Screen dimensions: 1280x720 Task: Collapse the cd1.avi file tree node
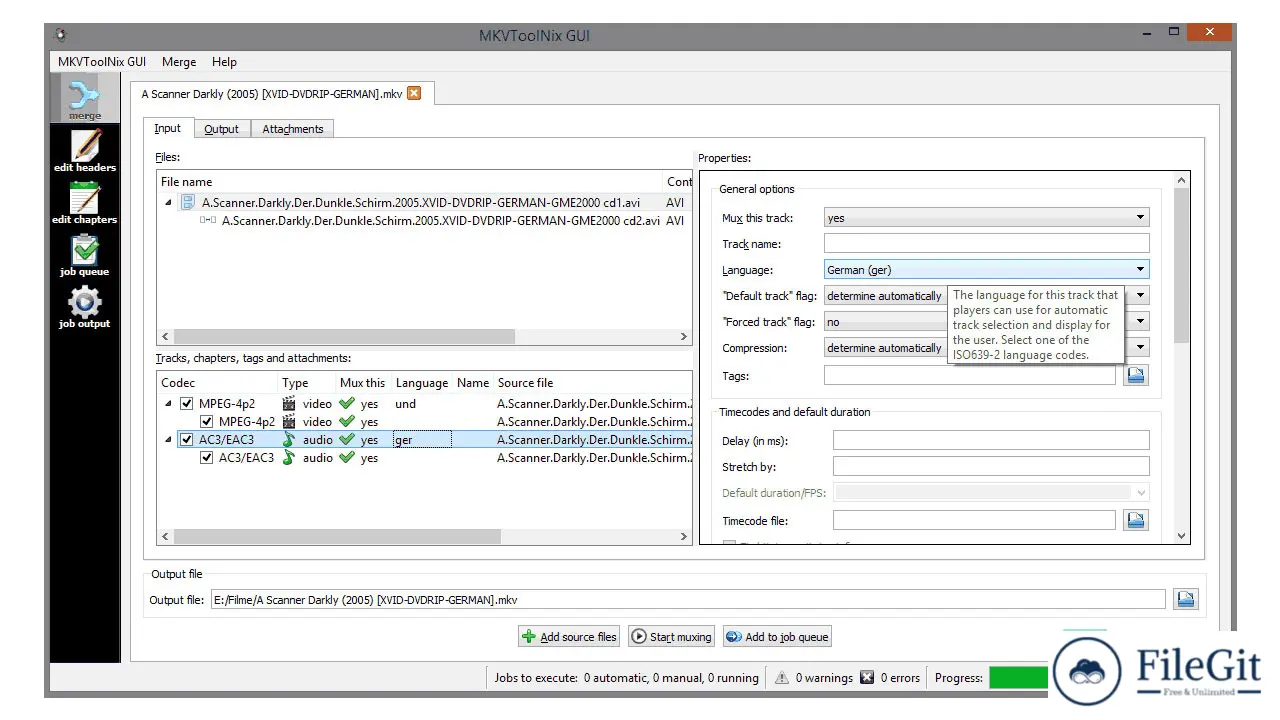point(168,203)
